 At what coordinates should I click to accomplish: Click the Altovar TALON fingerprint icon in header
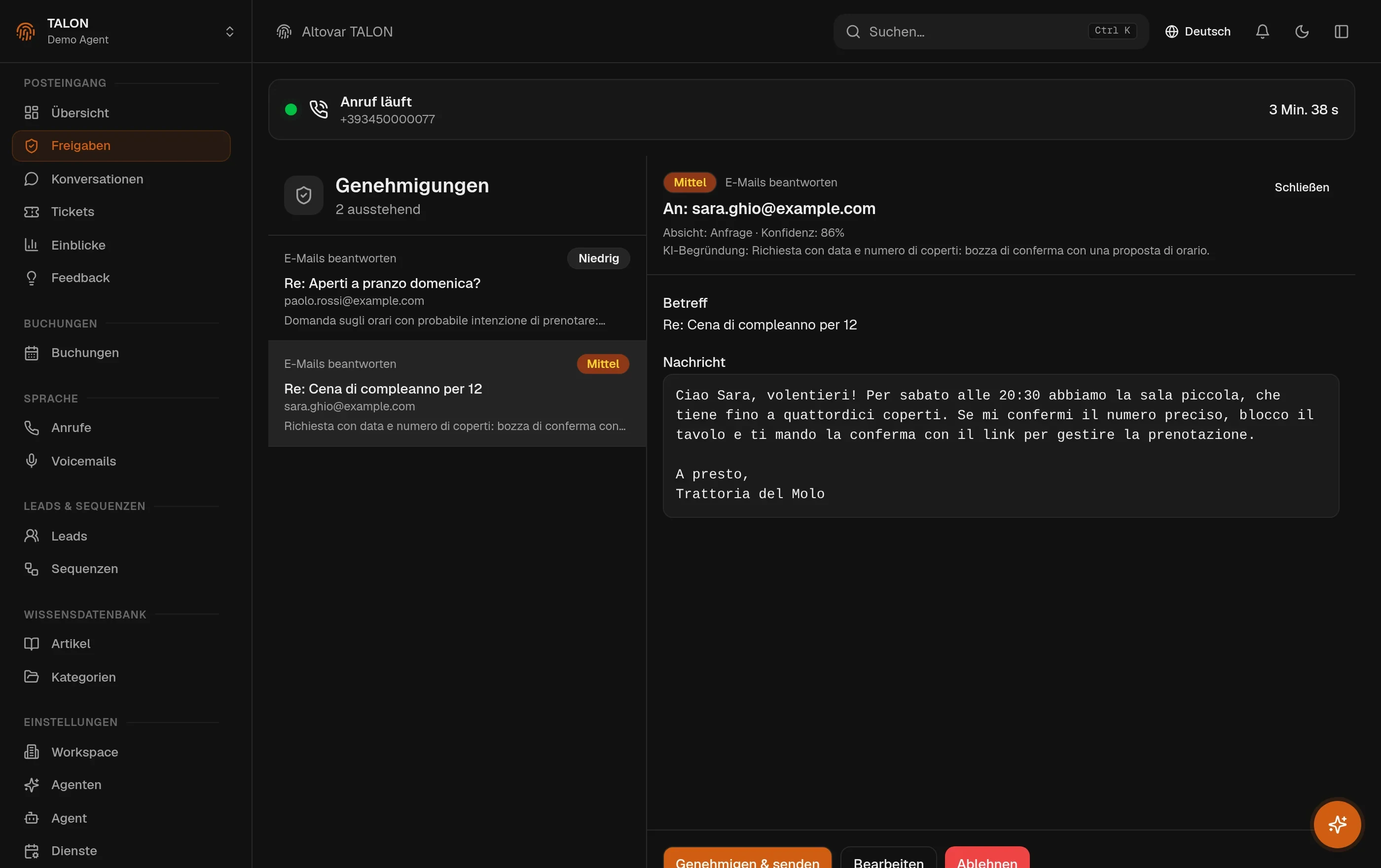284,32
